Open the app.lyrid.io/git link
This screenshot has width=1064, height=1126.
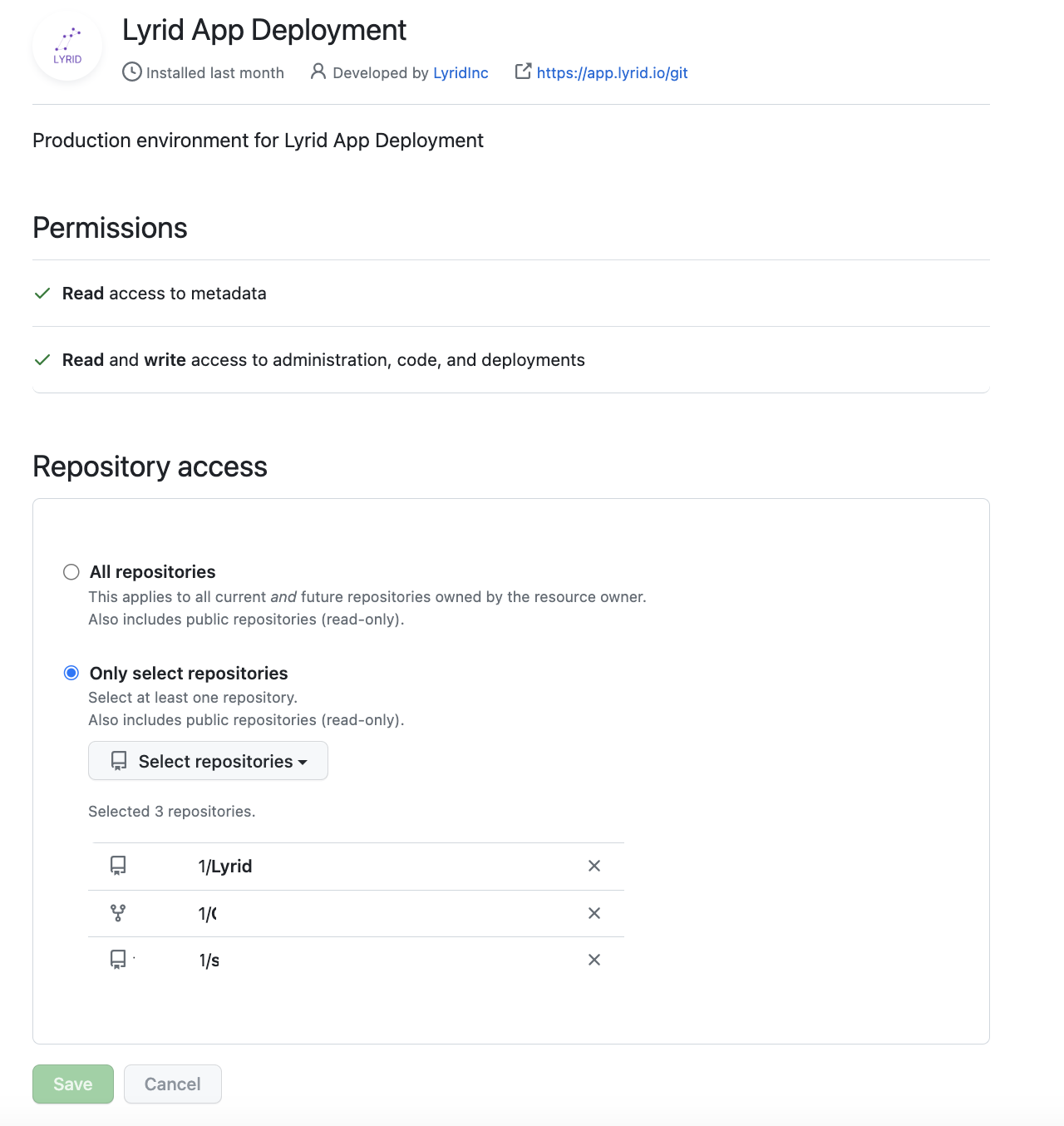coord(612,73)
